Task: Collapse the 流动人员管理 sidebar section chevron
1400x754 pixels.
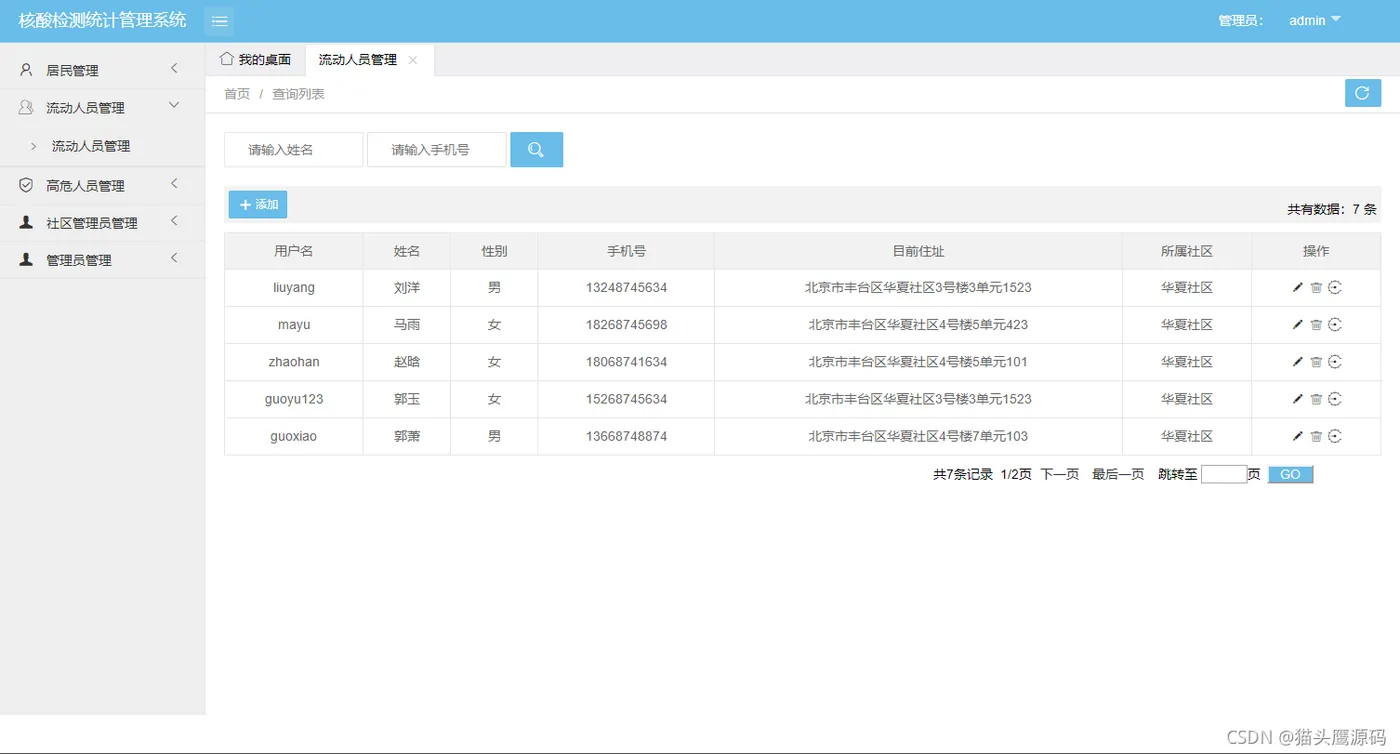Action: pyautogui.click(x=174, y=105)
